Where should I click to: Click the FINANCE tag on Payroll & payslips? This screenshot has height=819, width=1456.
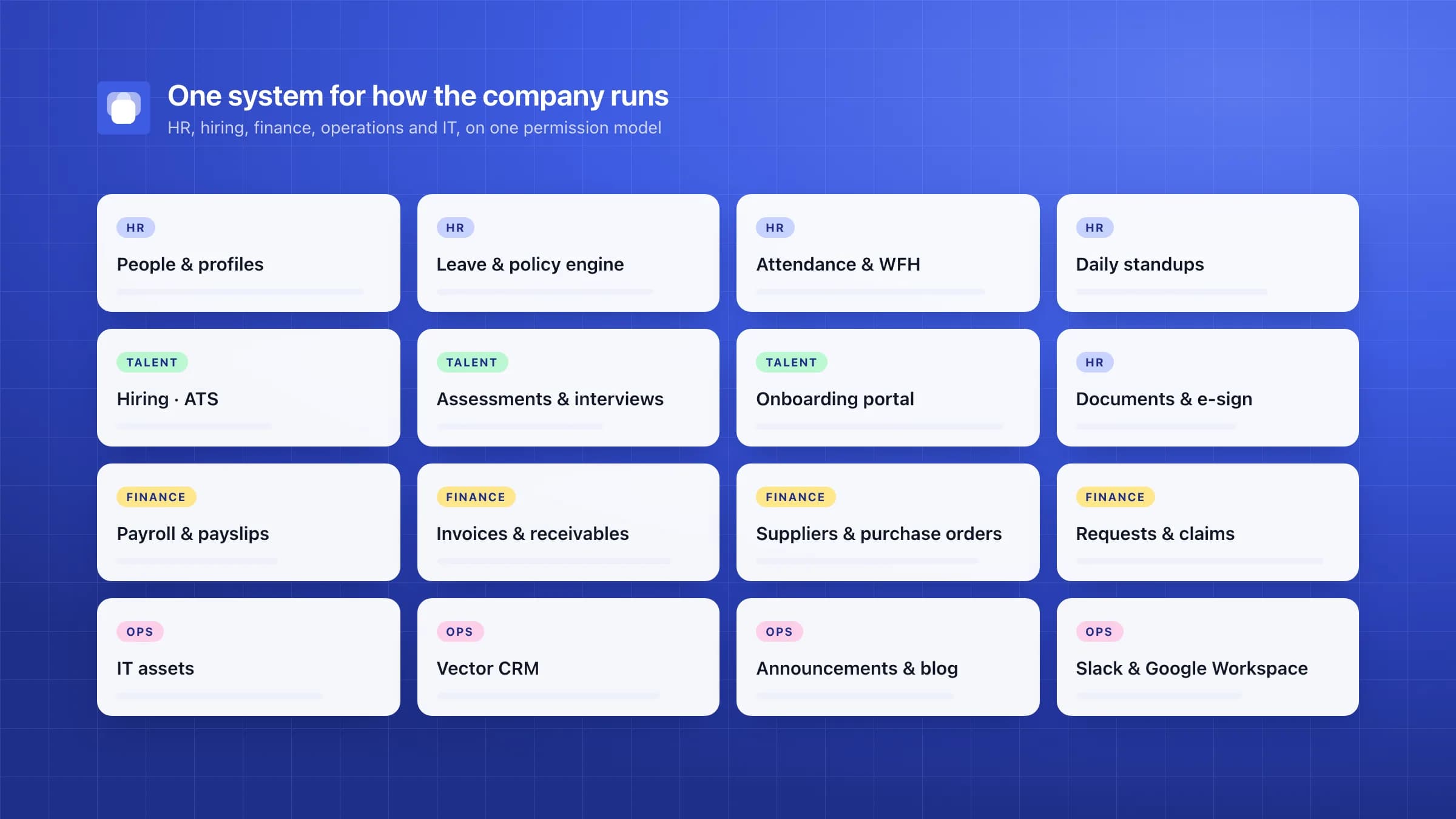[157, 497]
